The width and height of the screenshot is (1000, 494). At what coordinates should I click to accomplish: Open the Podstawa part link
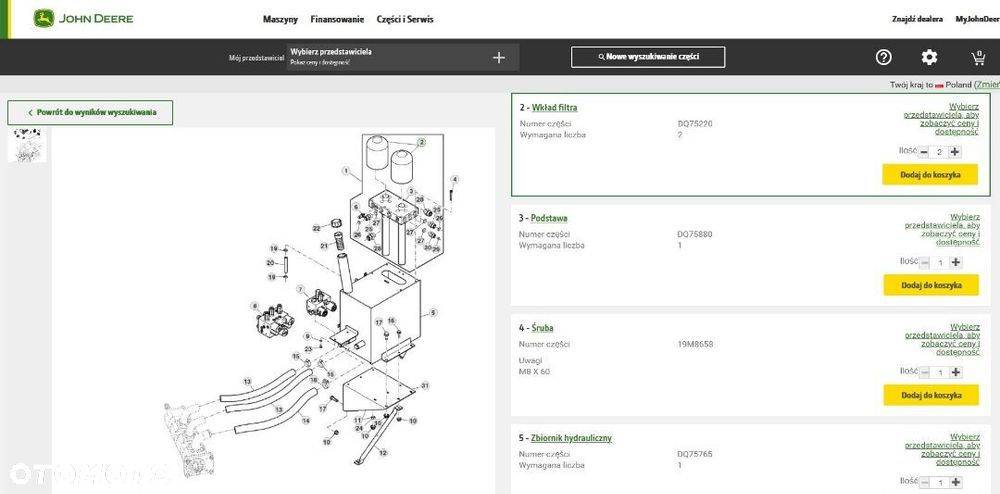tap(549, 218)
